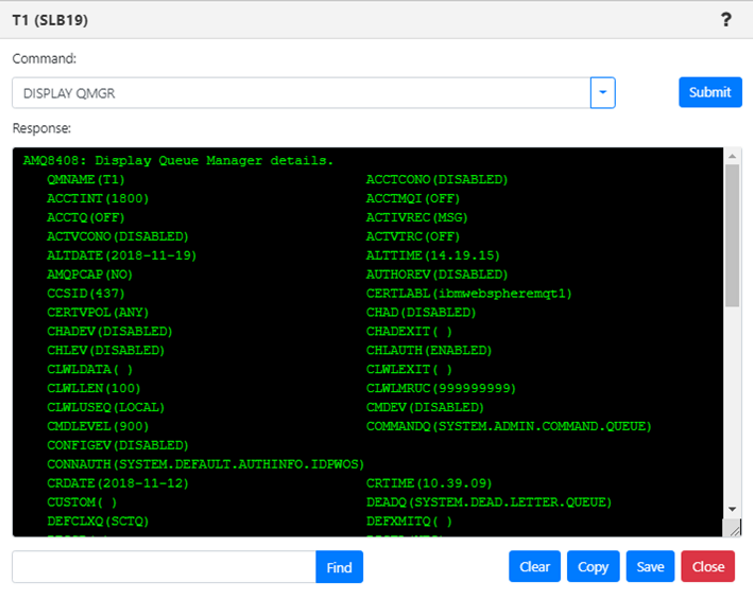Click the response scrollbar up arrow
The height and width of the screenshot is (597, 753).
[732, 156]
